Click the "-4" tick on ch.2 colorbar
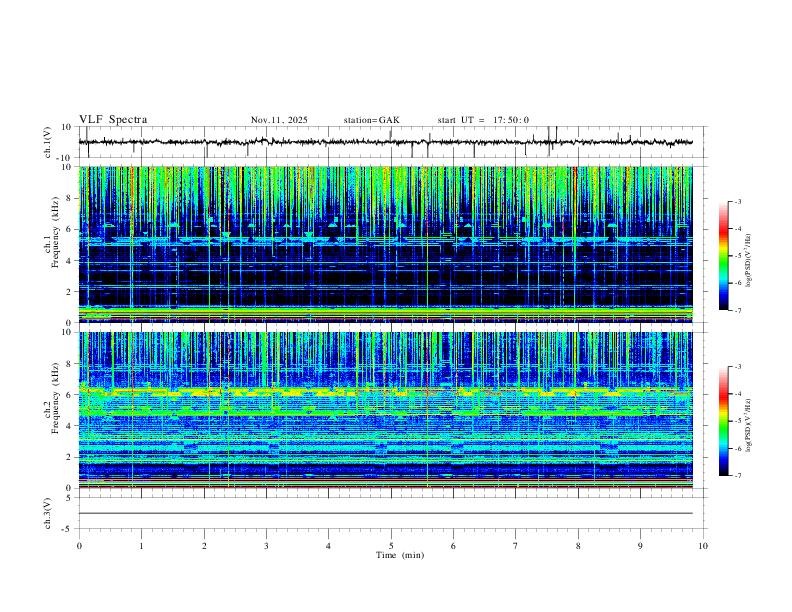Screen dimensions: 792x612 pyautogui.click(x=738, y=394)
